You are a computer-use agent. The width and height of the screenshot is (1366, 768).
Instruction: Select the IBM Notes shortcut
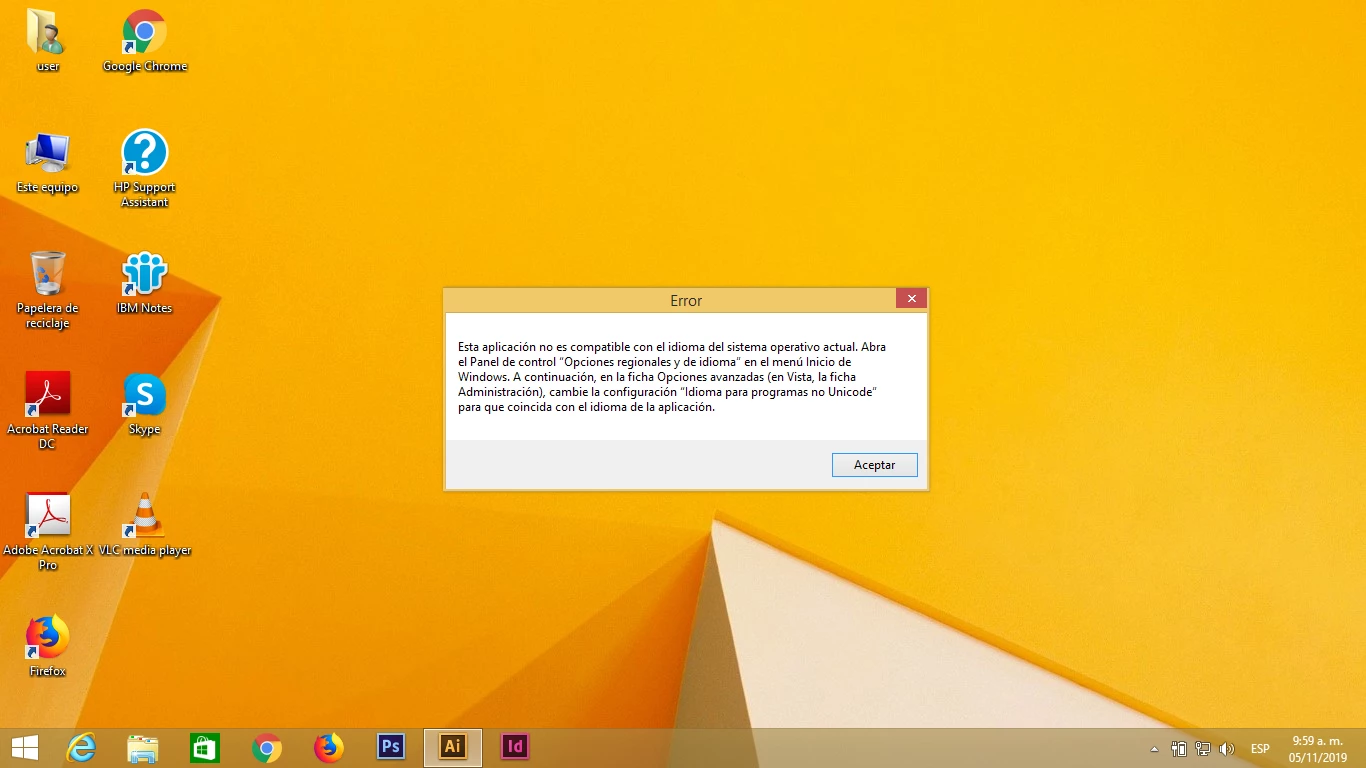tap(145, 282)
